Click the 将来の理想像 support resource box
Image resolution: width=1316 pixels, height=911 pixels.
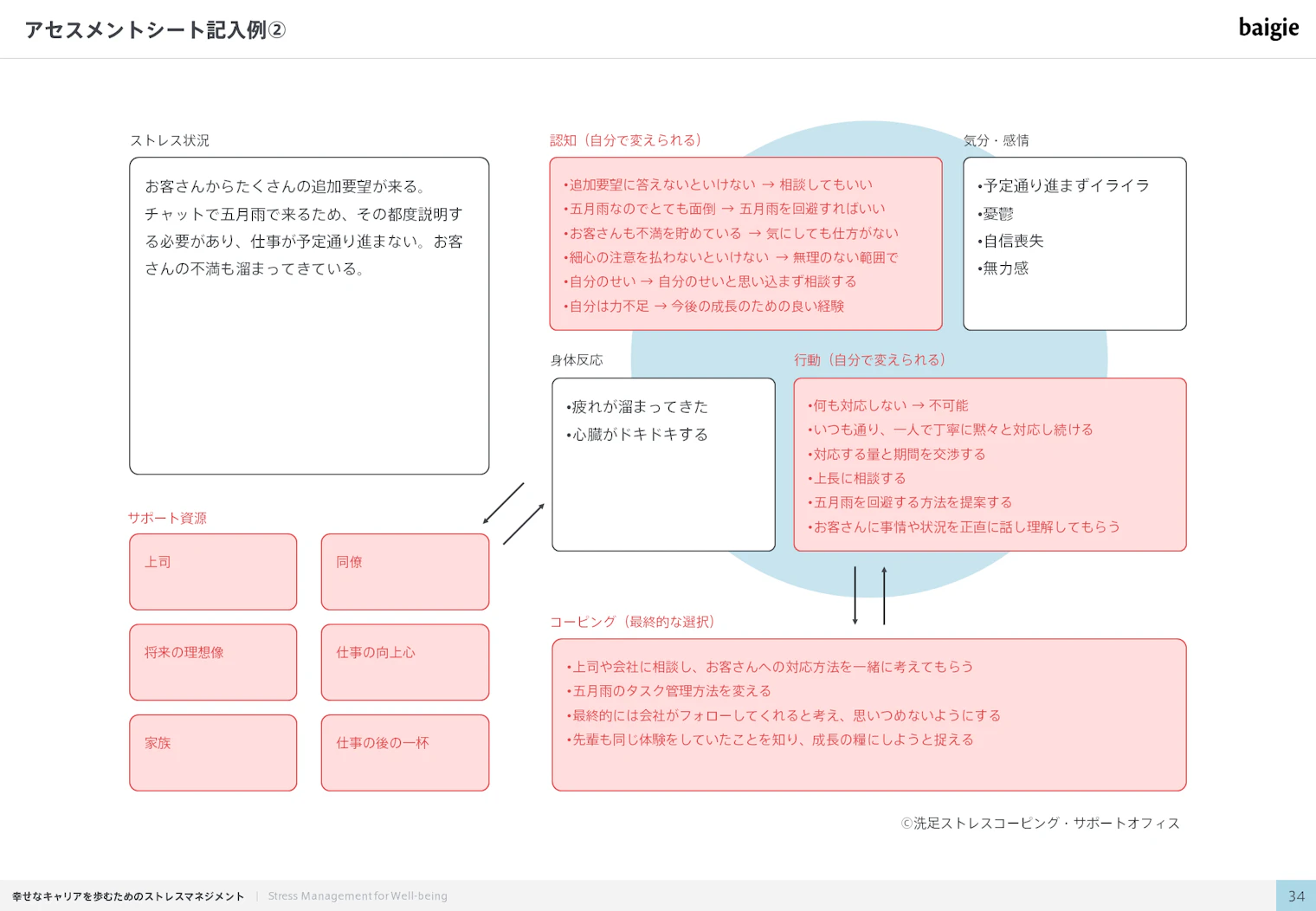coord(213,662)
